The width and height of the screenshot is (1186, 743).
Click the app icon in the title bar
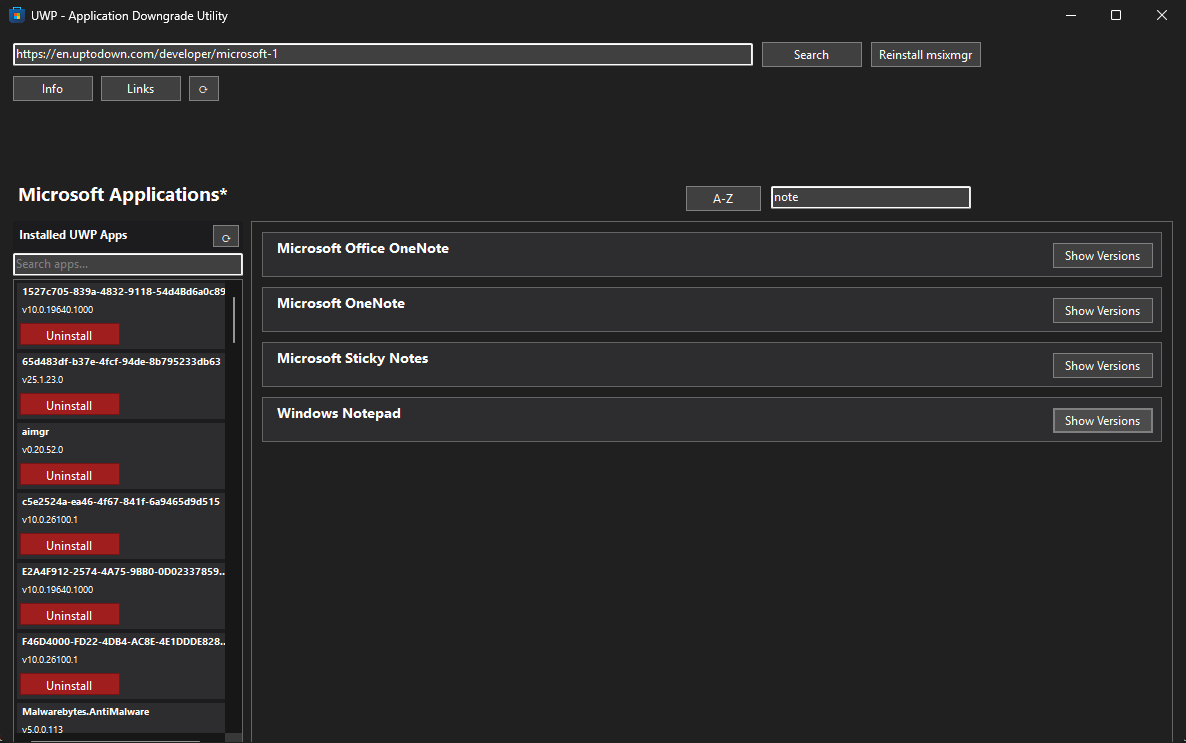pyautogui.click(x=17, y=15)
